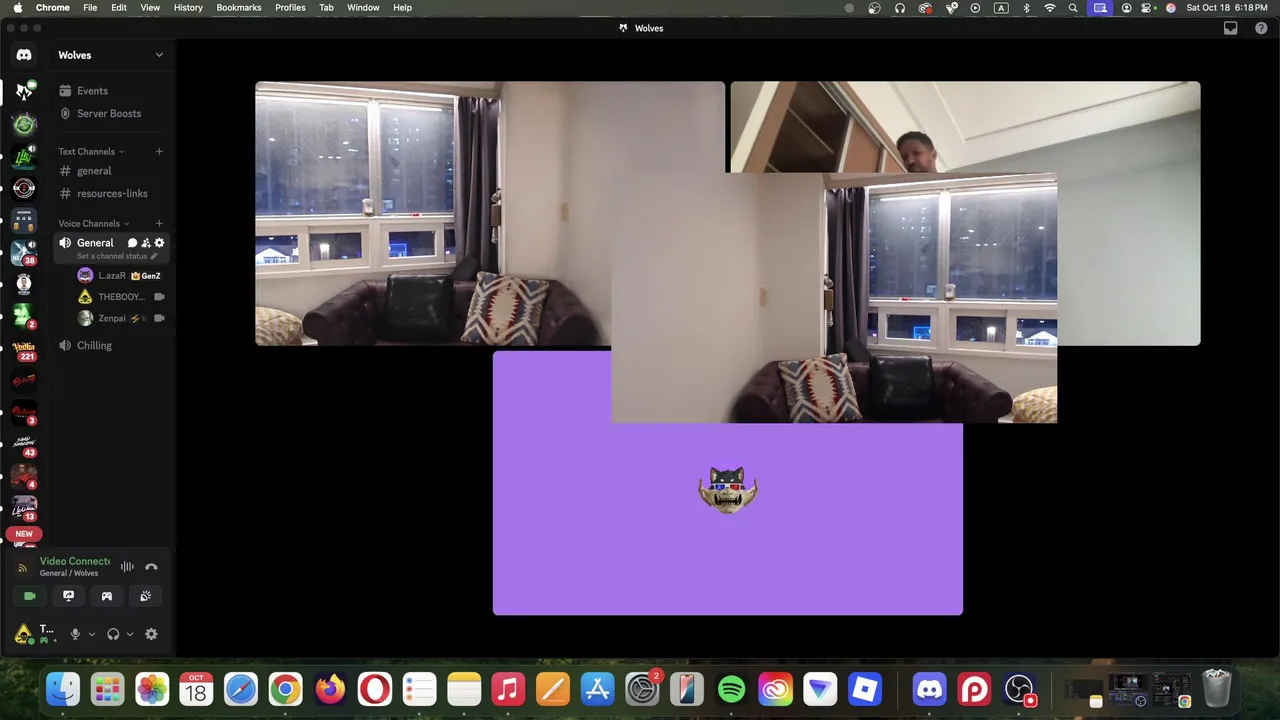Open the resources-links text channel

tap(111, 193)
